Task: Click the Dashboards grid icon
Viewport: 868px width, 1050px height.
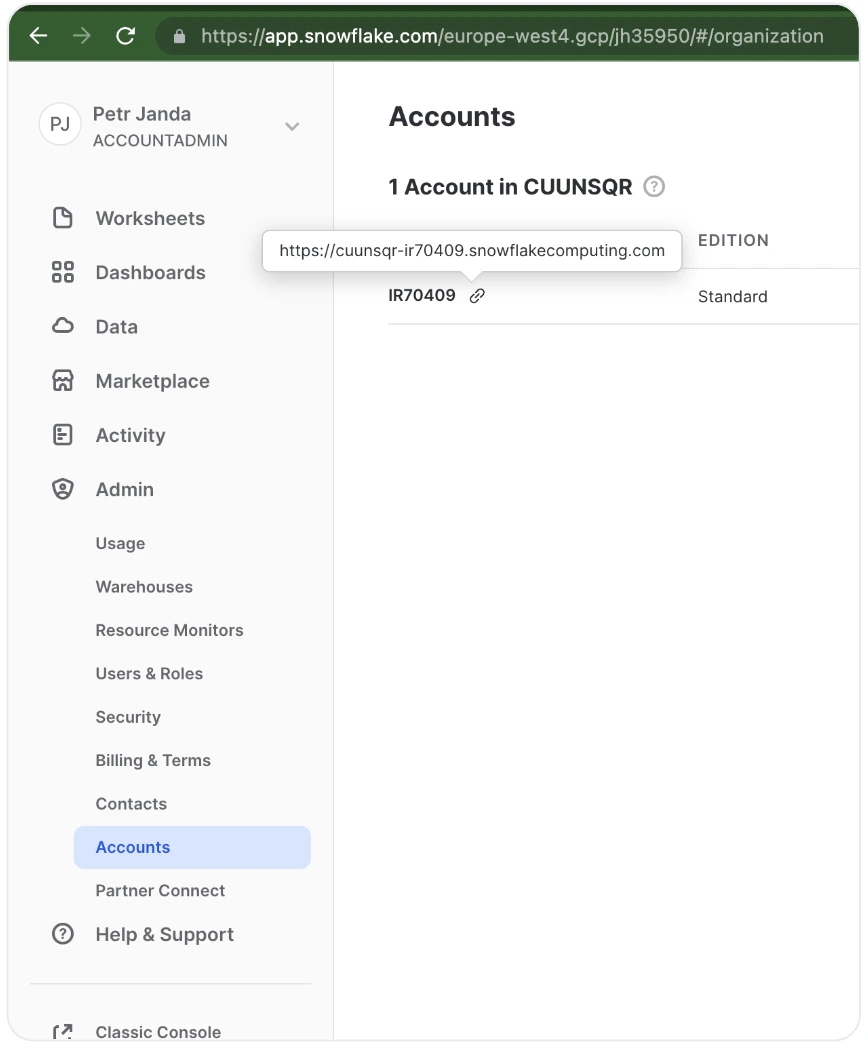Action: point(62,272)
